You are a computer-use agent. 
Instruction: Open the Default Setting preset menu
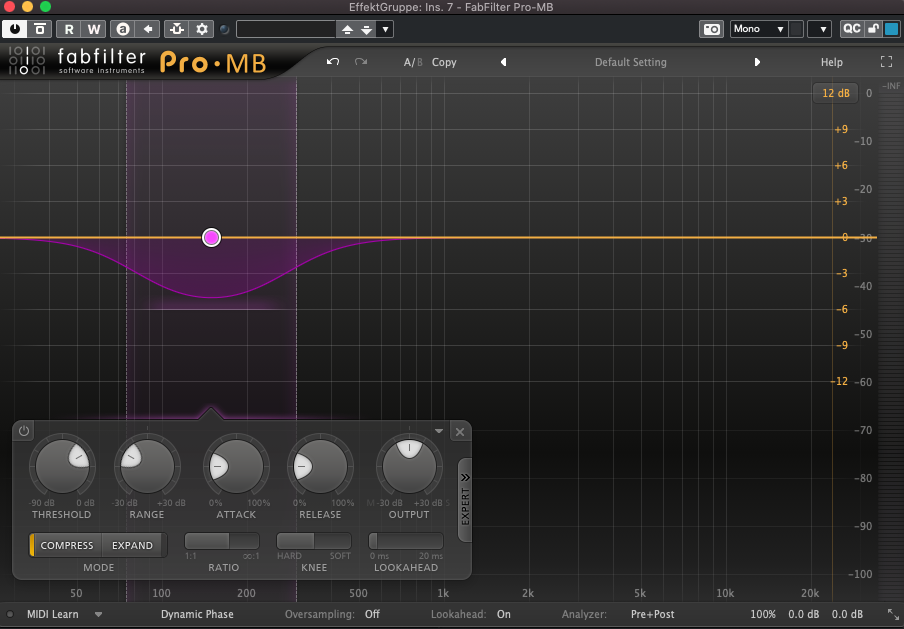click(631, 62)
